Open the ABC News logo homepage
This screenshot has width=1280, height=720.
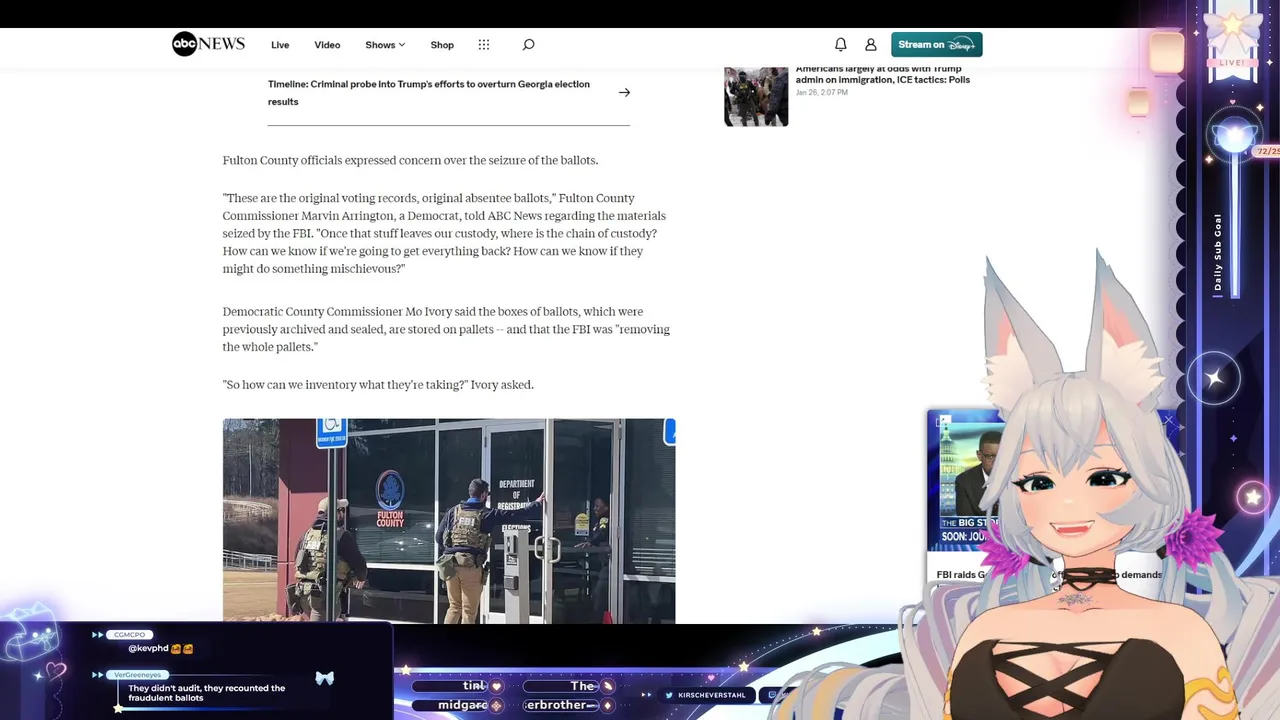208,44
